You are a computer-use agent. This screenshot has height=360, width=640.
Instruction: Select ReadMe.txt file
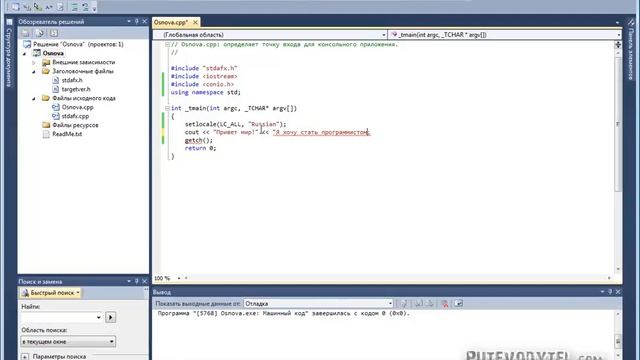(62, 134)
